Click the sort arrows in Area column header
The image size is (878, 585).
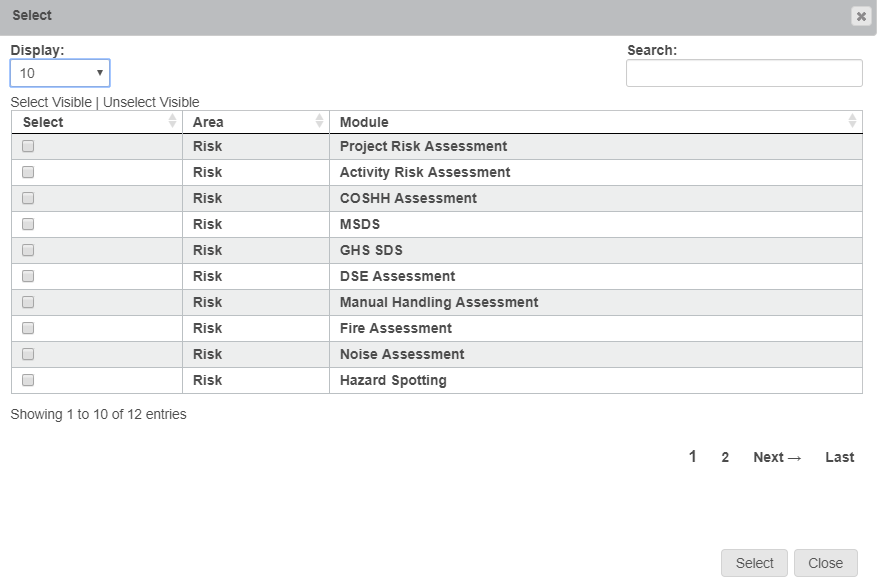pyautogui.click(x=319, y=121)
